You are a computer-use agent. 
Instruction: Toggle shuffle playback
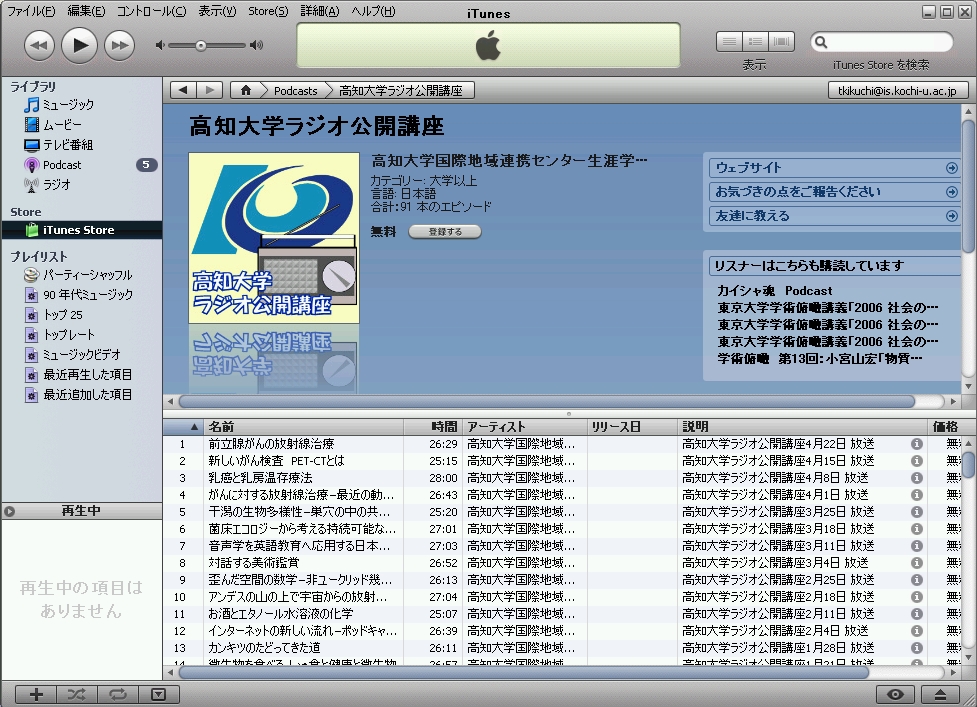coord(77,695)
